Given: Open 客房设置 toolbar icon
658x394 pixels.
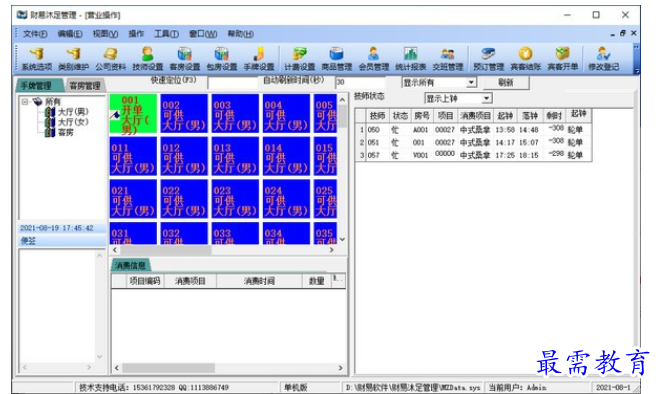Looking at the screenshot, I should (x=185, y=59).
